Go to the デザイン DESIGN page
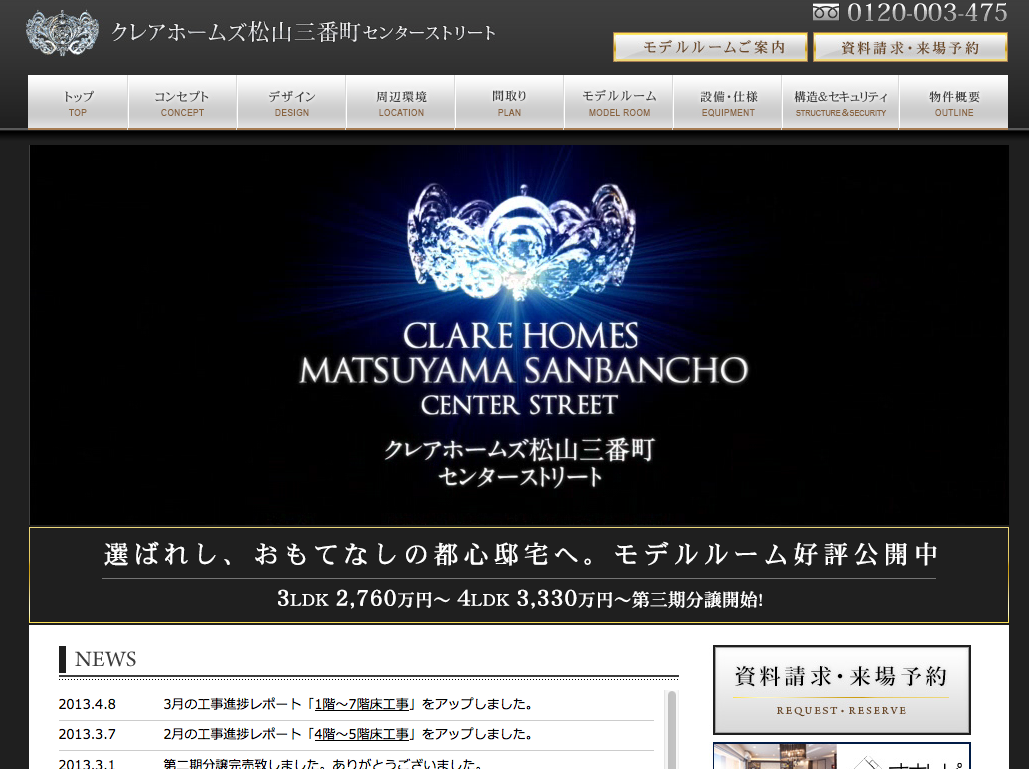Viewport: 1029px width, 769px height. (x=292, y=103)
